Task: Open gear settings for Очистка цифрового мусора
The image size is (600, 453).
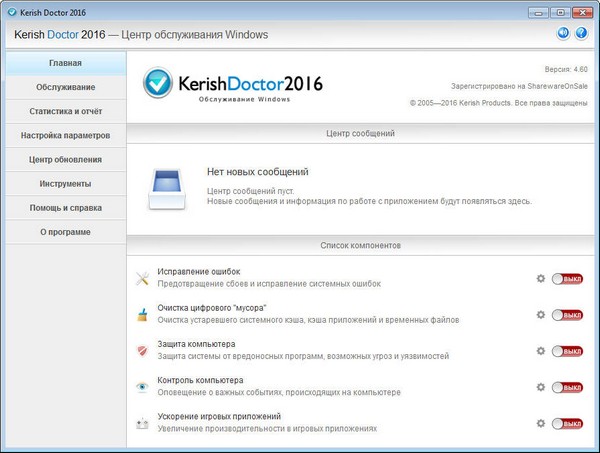Action: [x=541, y=315]
